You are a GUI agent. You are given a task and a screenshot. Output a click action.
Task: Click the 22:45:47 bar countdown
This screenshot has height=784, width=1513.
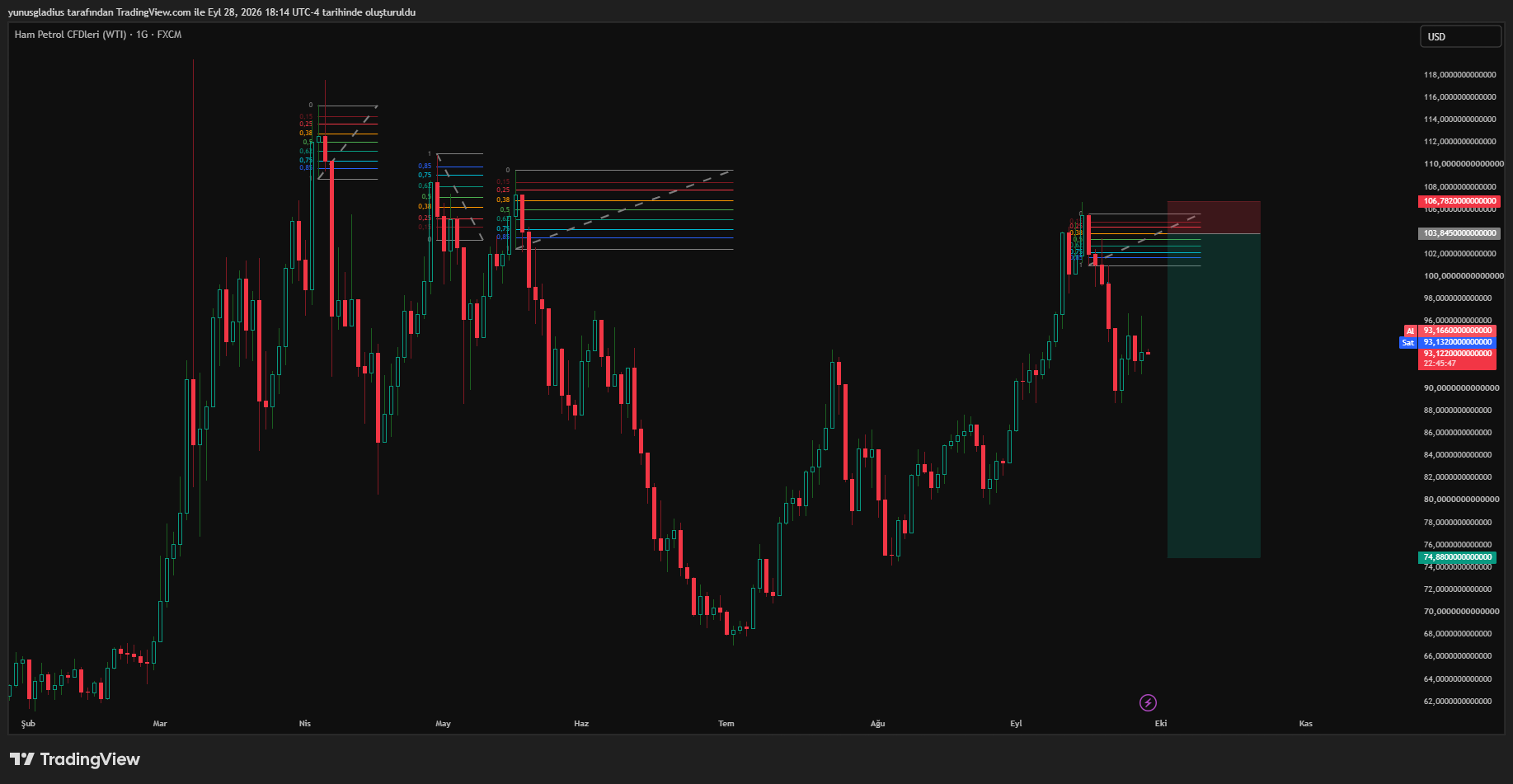pos(1440,364)
